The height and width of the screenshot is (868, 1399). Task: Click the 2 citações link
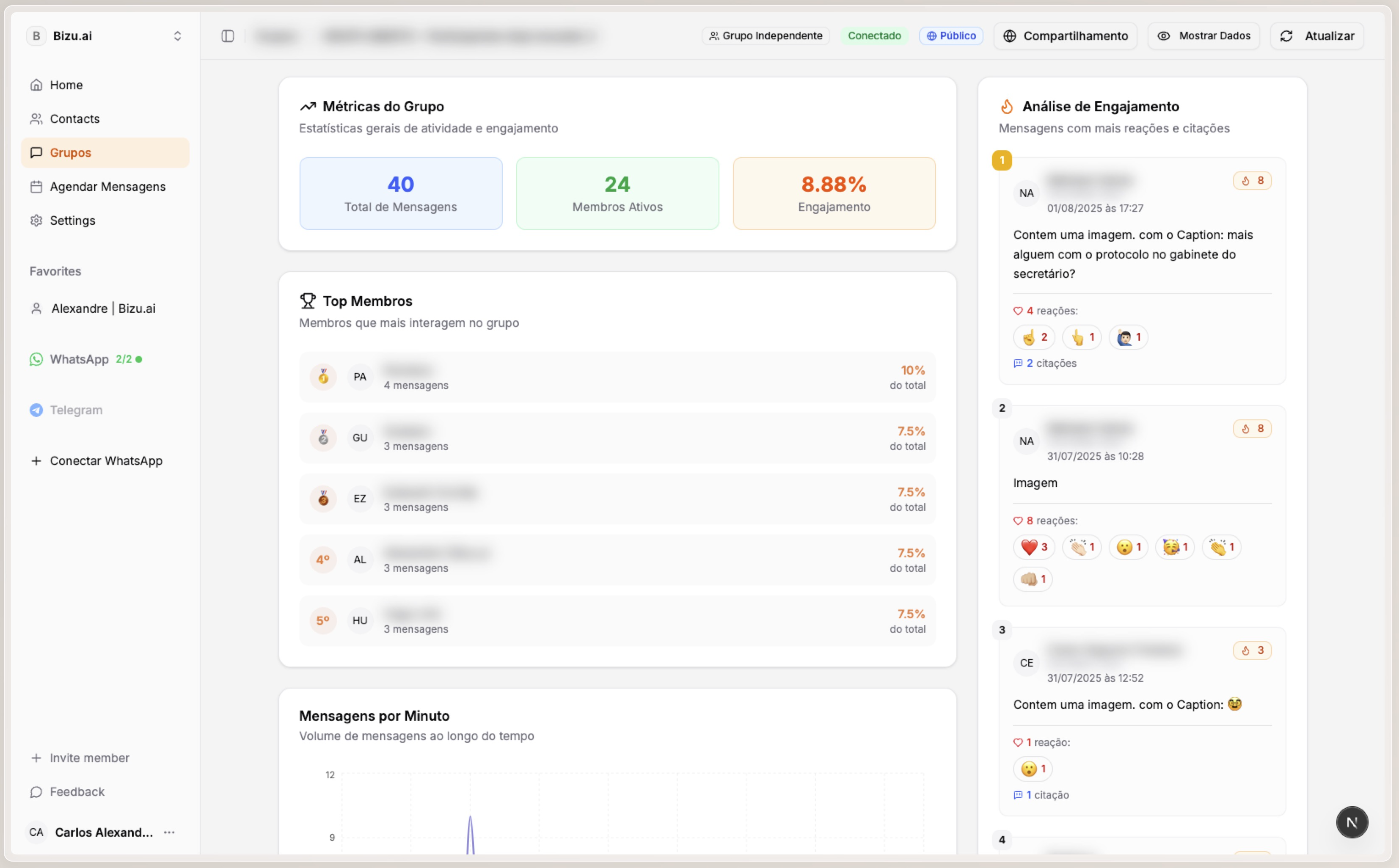[1045, 364]
